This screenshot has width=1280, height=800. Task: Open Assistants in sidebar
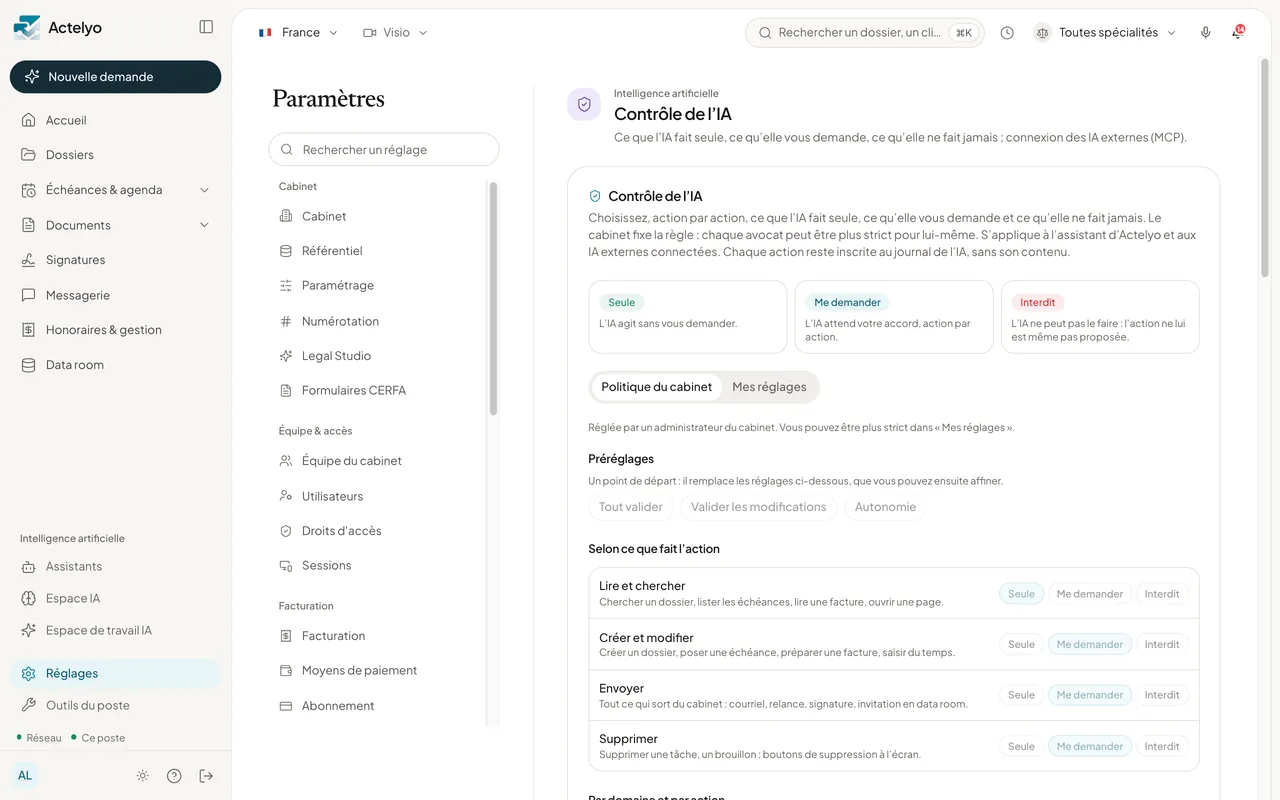(x=116, y=566)
